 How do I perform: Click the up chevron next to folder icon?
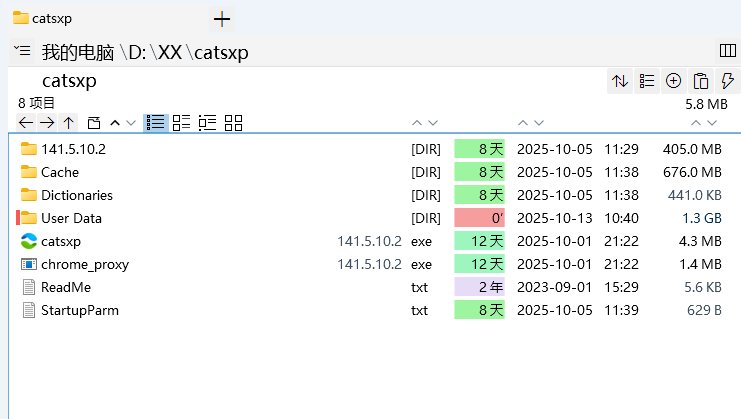(x=114, y=123)
